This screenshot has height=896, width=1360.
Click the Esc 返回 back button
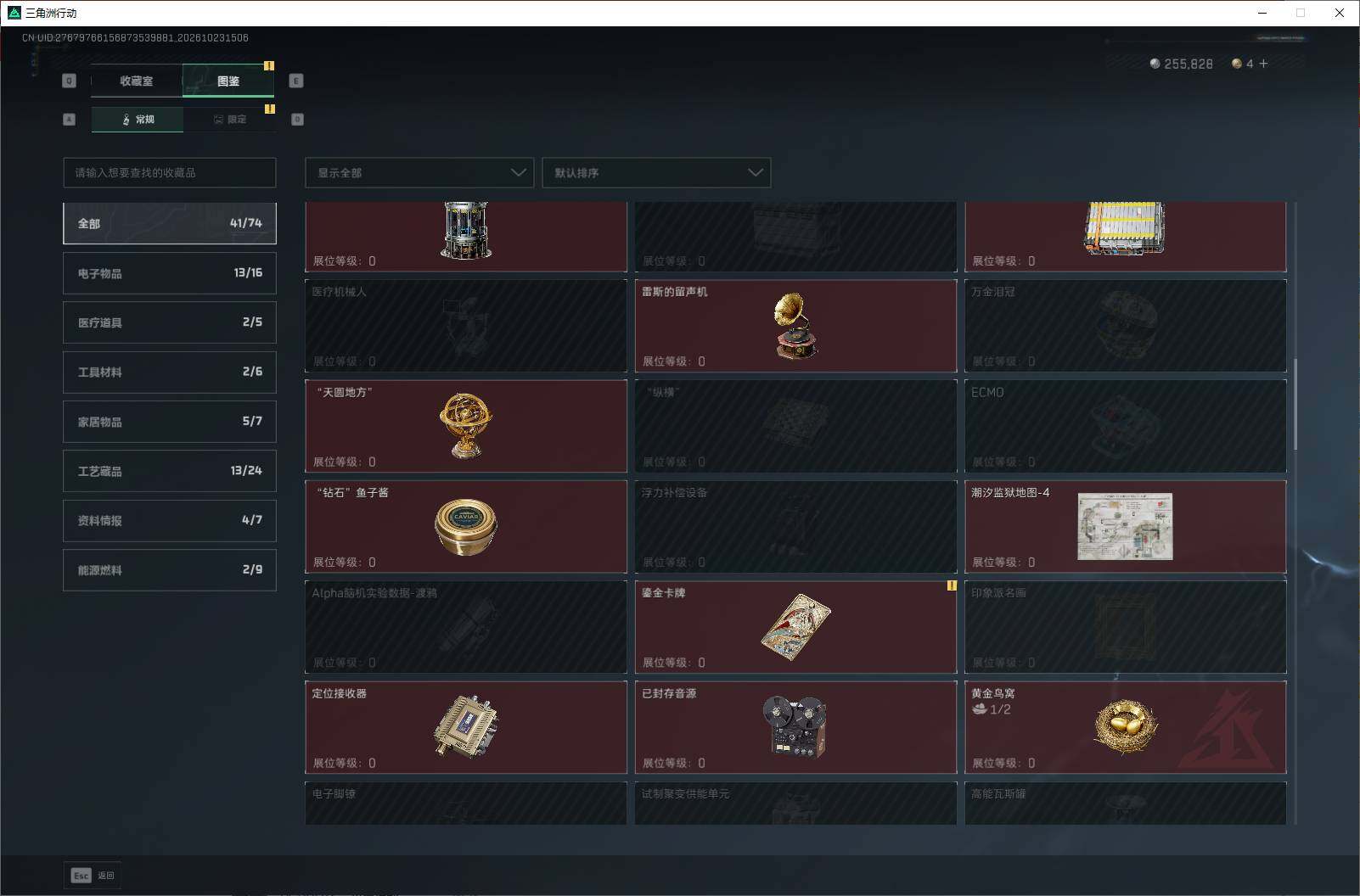point(93,876)
